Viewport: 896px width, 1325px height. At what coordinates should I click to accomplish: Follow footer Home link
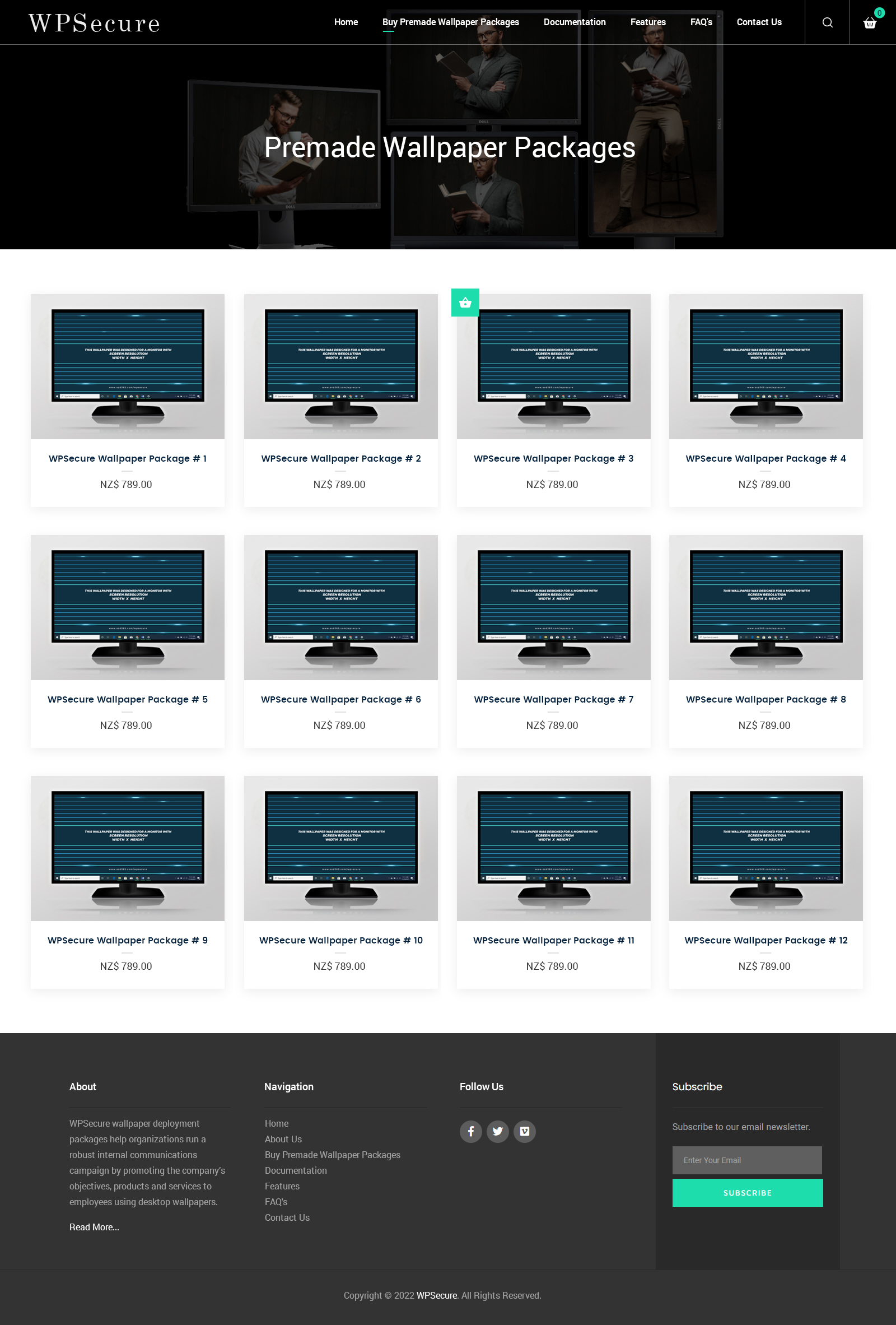(277, 1123)
